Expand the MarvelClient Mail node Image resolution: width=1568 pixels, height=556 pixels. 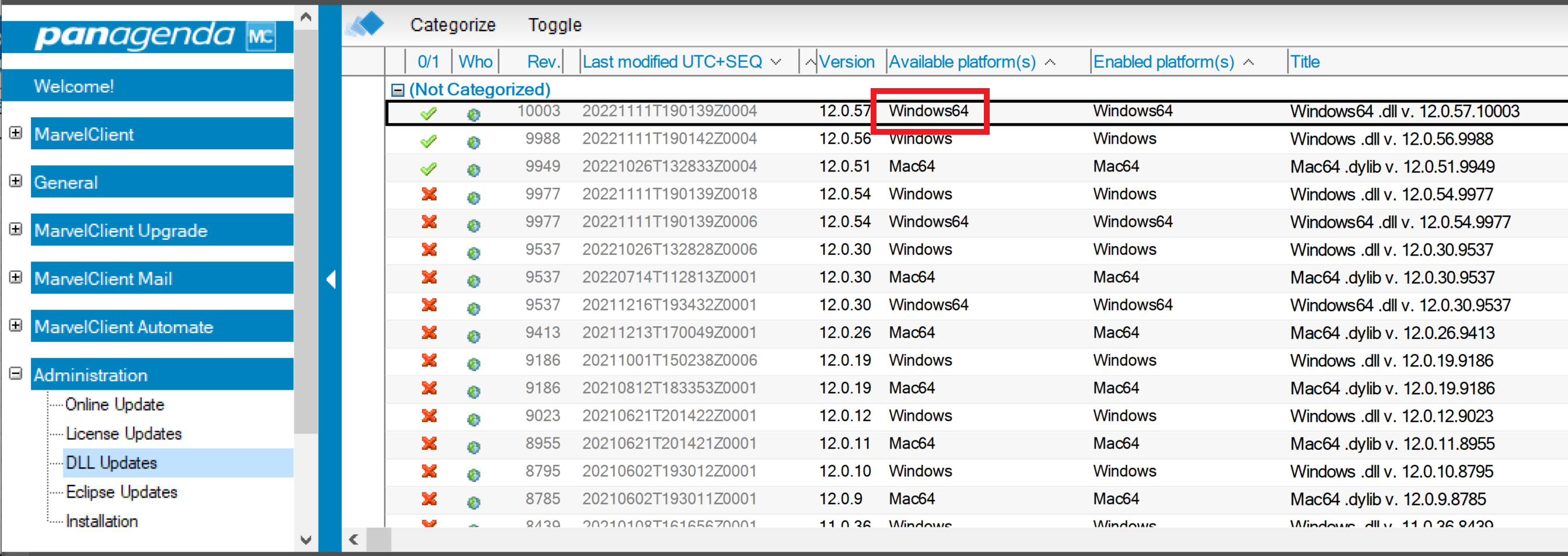16,277
